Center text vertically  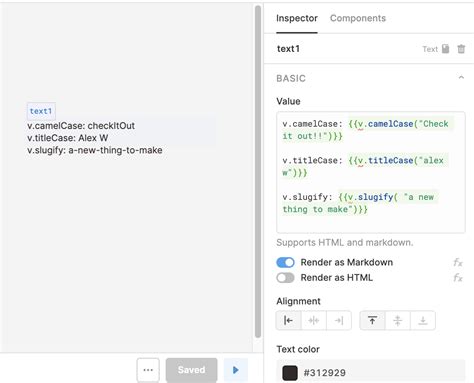pyautogui.click(x=398, y=320)
